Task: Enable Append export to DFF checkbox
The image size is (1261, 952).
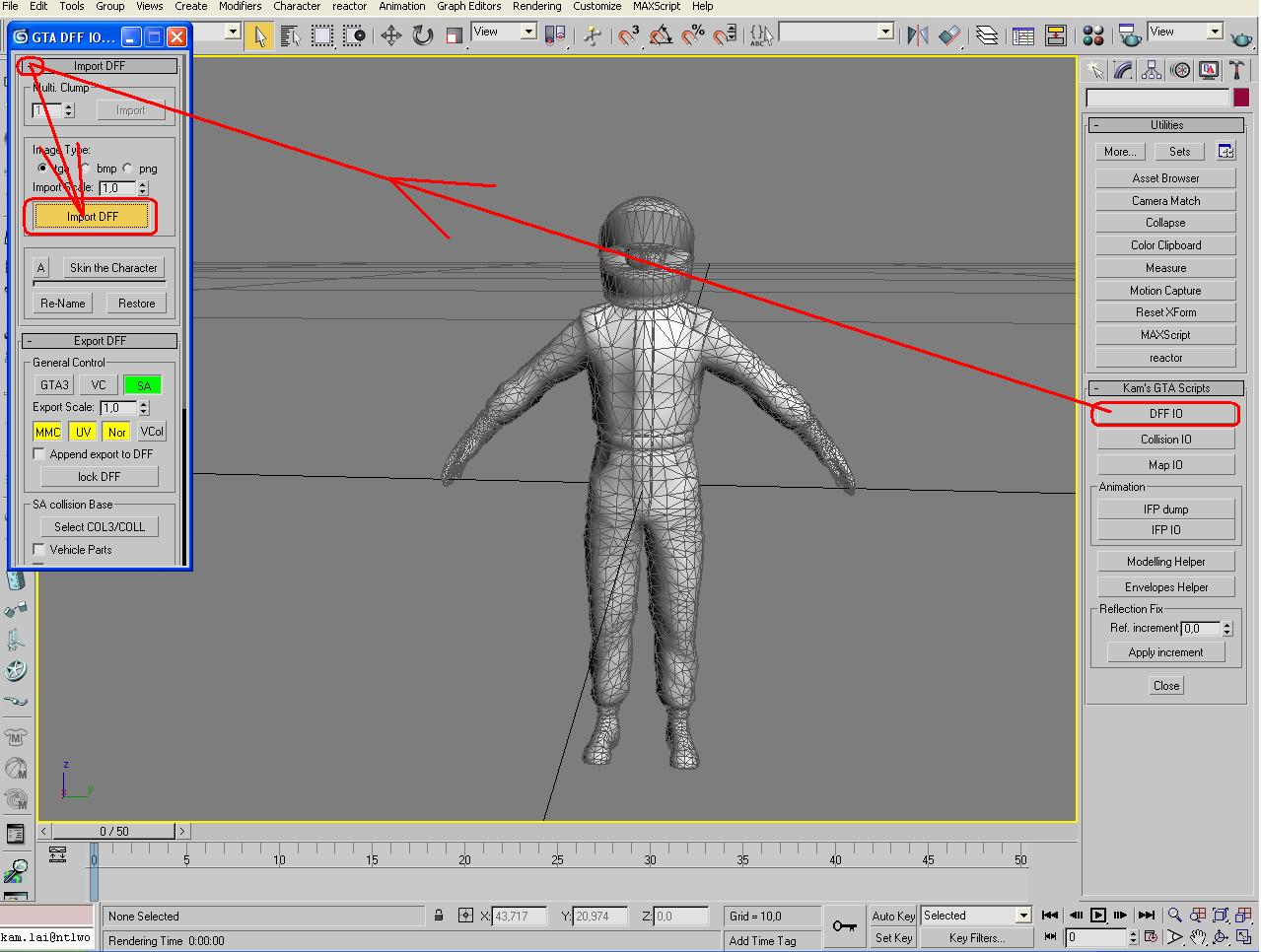Action: 39,454
